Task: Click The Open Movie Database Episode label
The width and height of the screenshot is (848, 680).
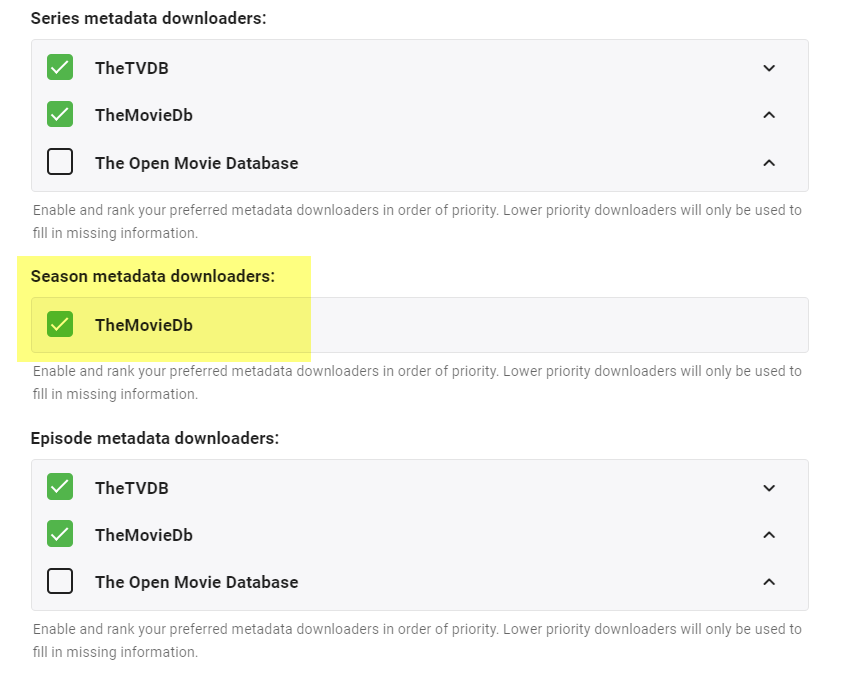Action: coord(196,582)
